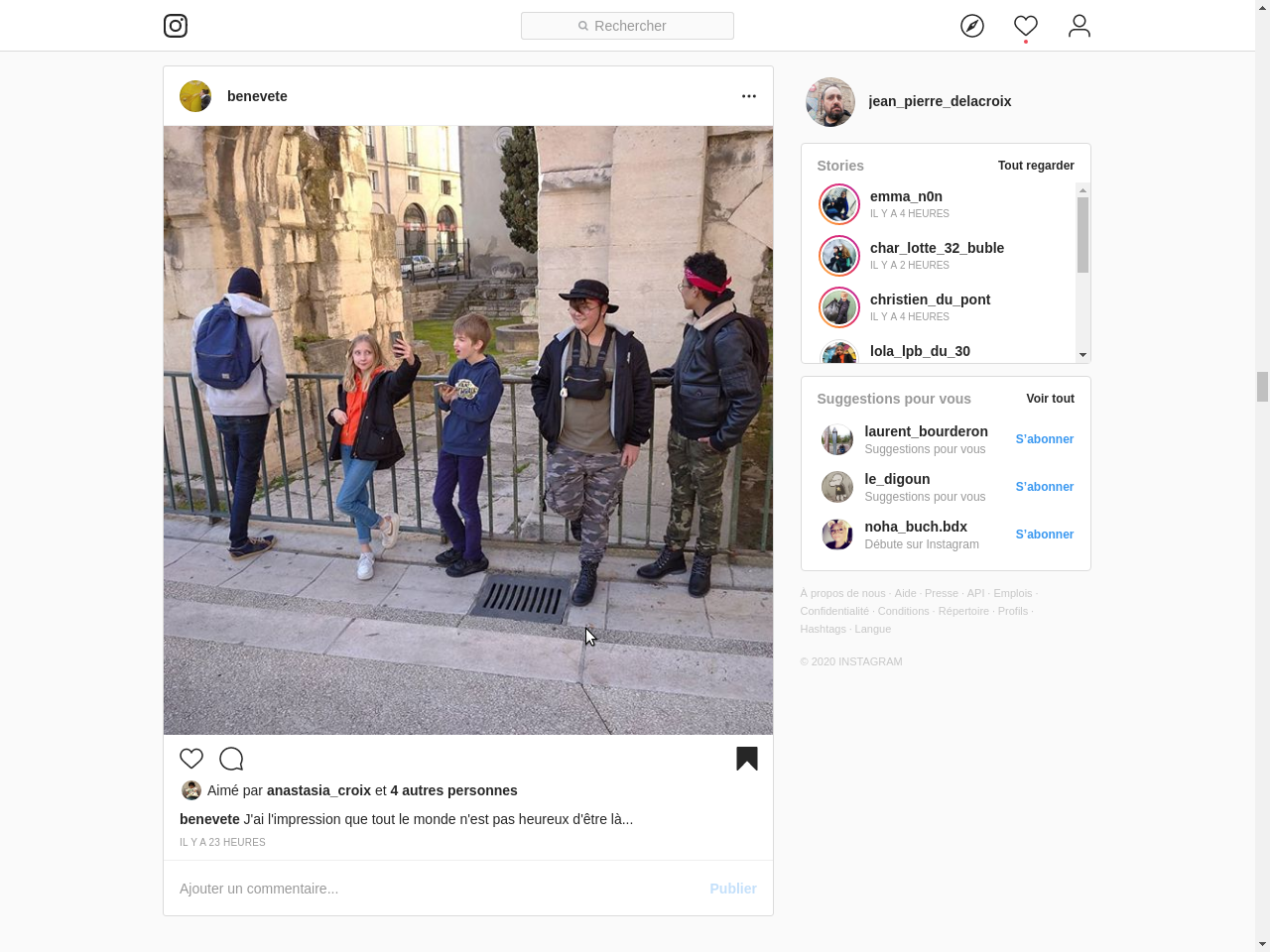
Task: Click the Instagram logo home icon
Action: point(176,26)
